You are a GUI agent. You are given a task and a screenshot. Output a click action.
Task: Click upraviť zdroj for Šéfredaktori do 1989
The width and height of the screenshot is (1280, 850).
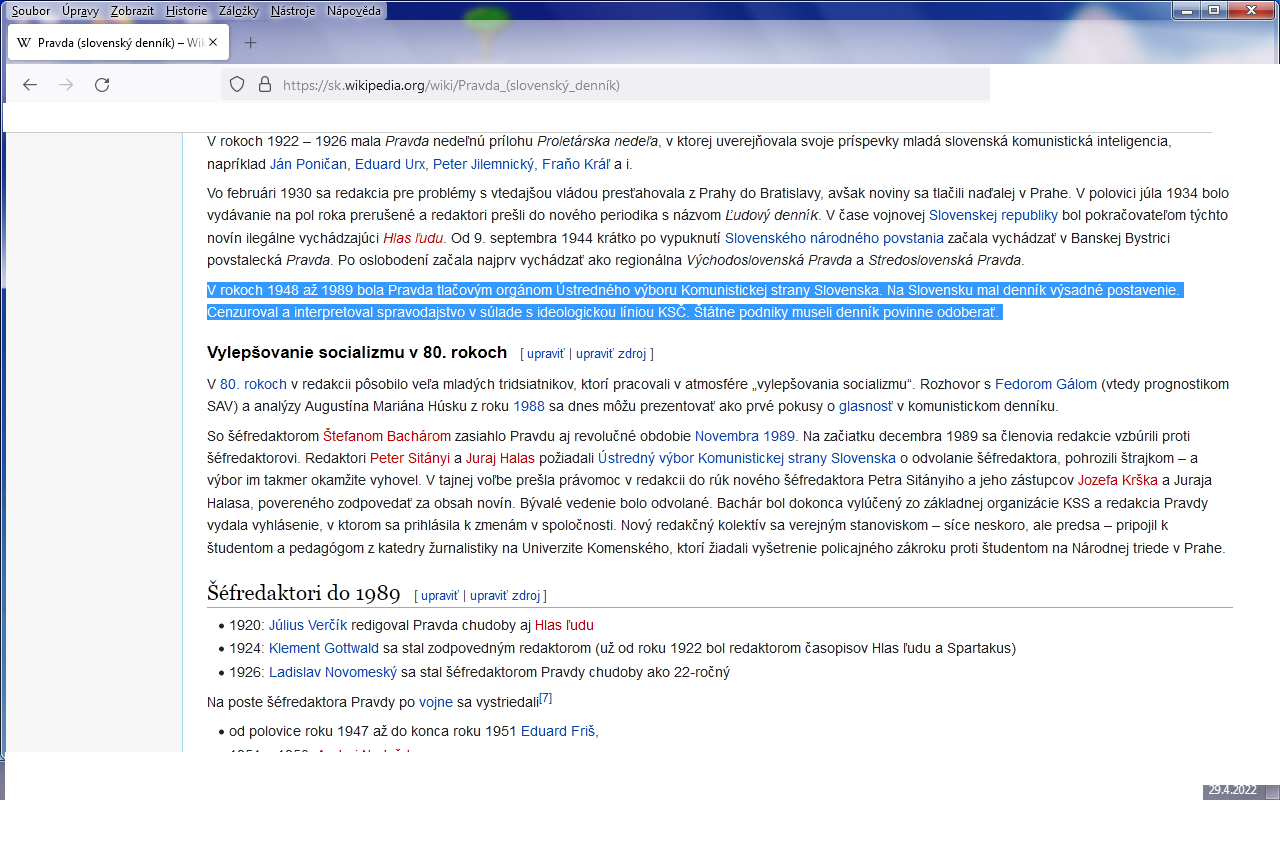coord(505,596)
